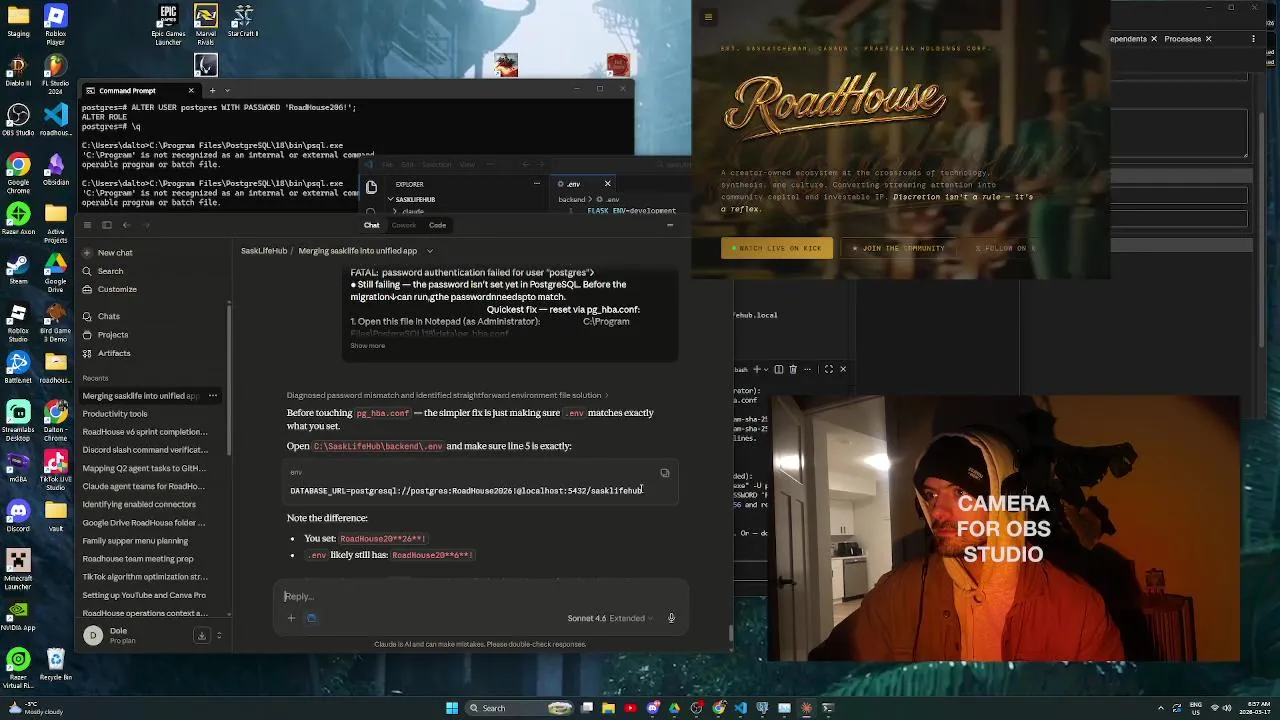Start a New chat in Claude
Screen dimensions: 1280x720
tap(108, 253)
